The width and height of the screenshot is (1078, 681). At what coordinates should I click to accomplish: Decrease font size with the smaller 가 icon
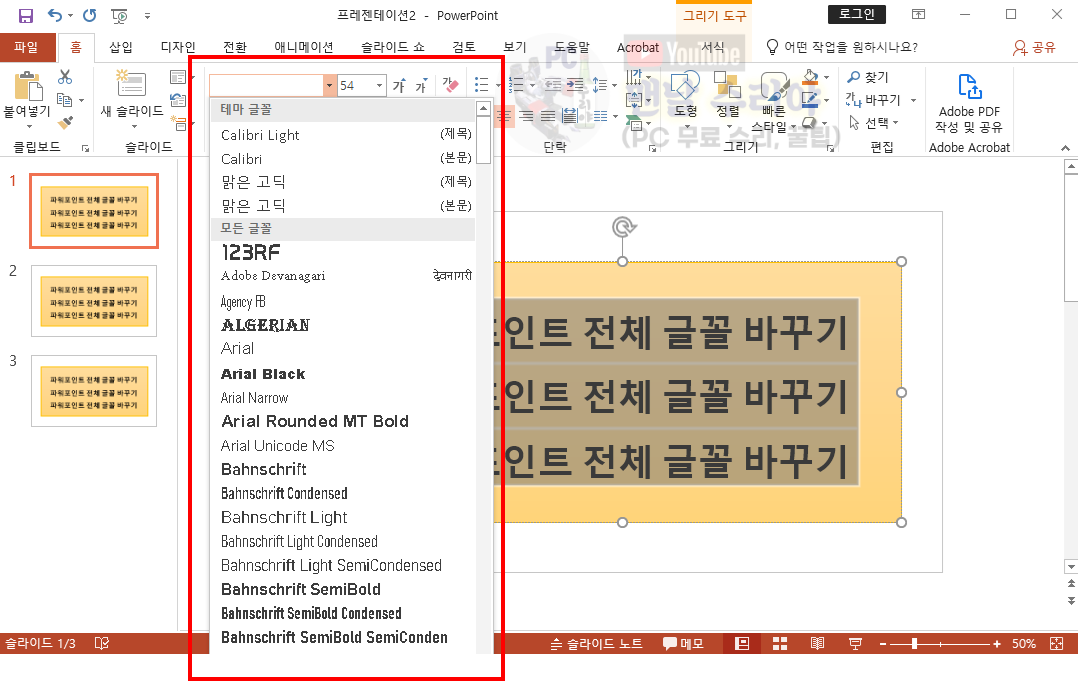[x=421, y=85]
